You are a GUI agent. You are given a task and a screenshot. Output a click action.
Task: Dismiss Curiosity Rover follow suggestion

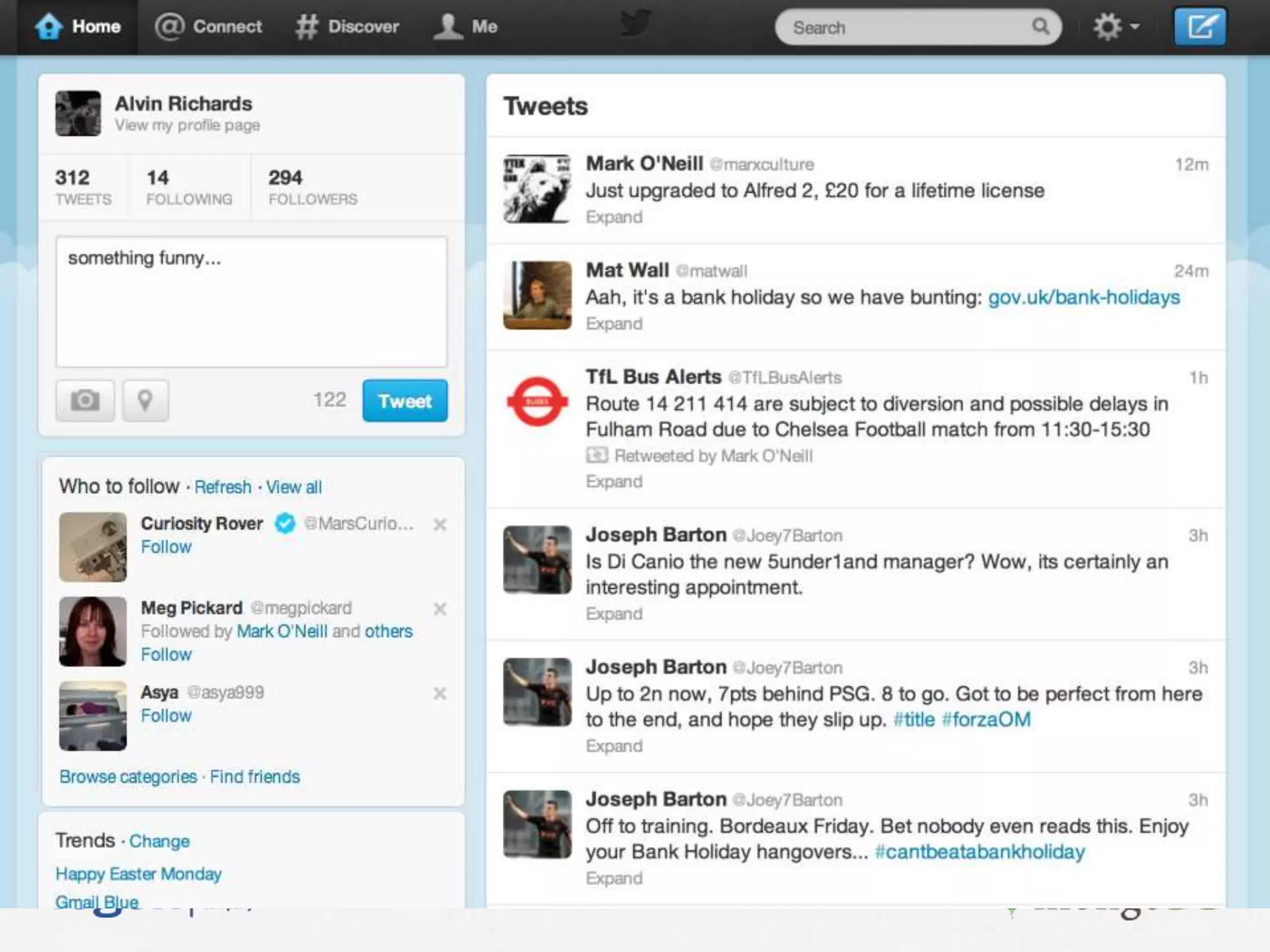click(x=440, y=525)
